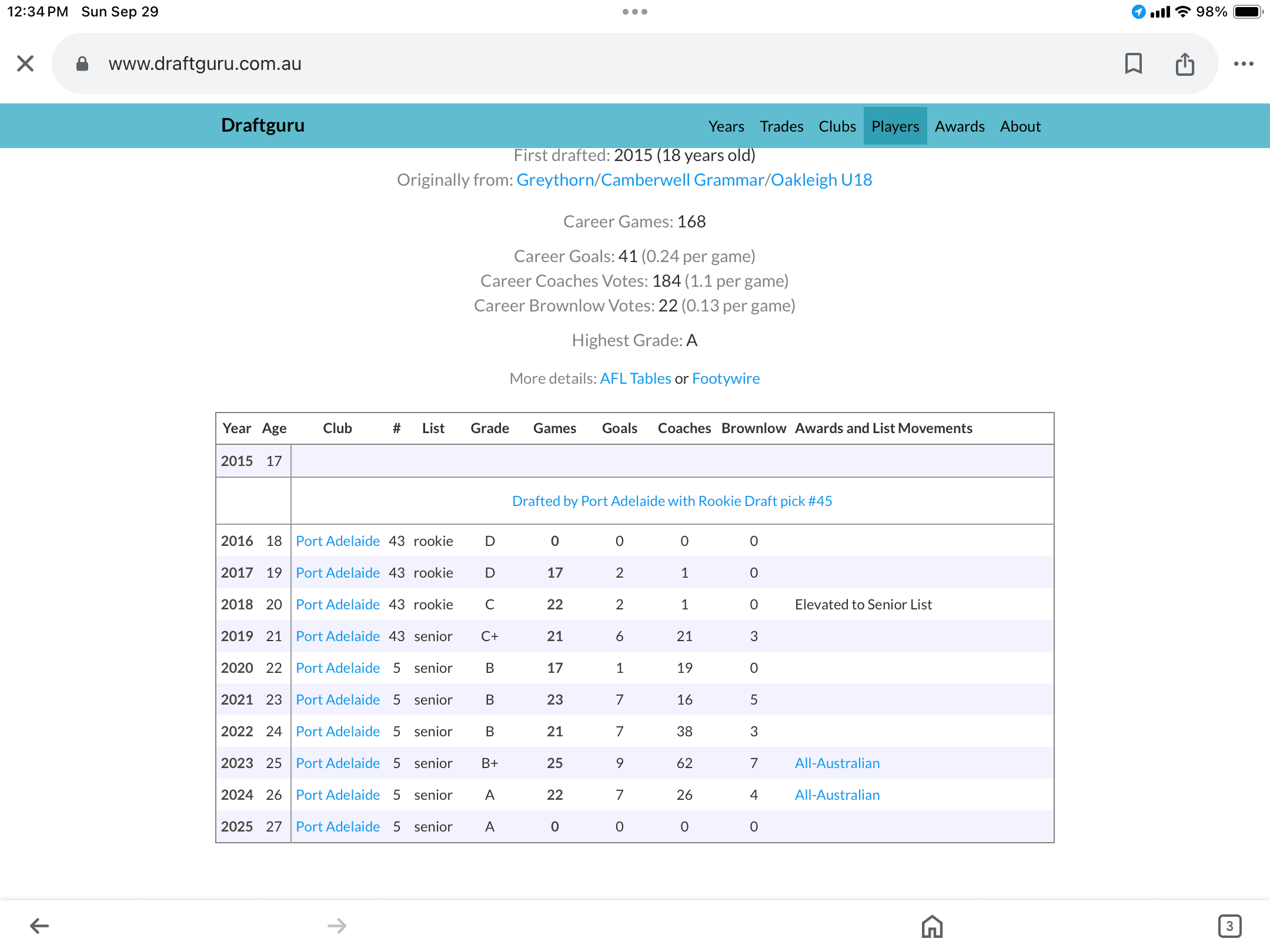Open the share sheet icon
1270x952 pixels.
click(1185, 63)
